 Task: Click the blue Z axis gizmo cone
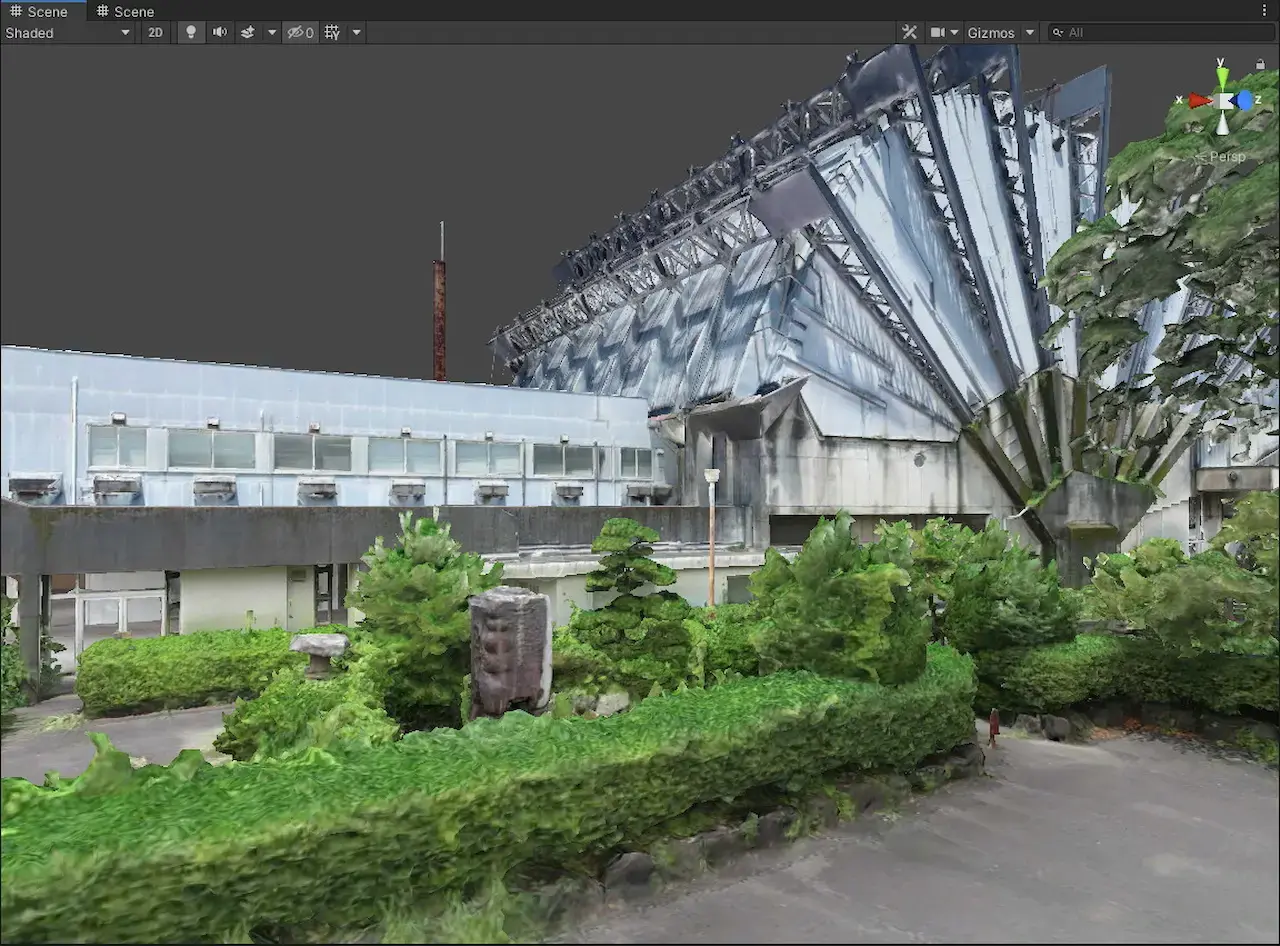(1245, 100)
